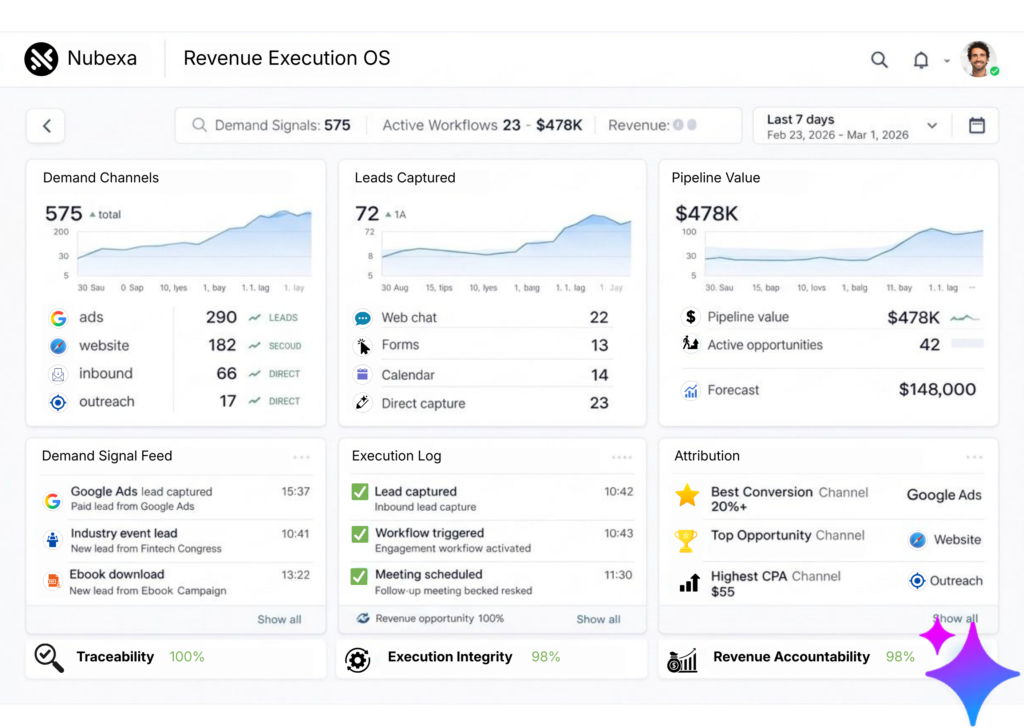Click the Traceability magnifier check icon
The width and height of the screenshot is (1024, 728).
[x=49, y=657]
